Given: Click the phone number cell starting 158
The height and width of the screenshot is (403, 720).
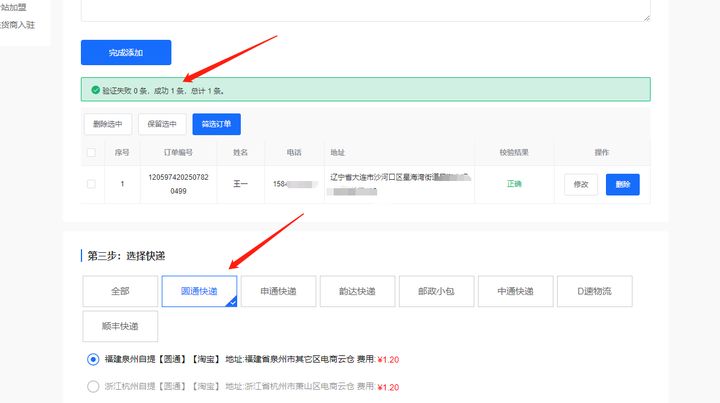Looking at the screenshot, I should [294, 184].
